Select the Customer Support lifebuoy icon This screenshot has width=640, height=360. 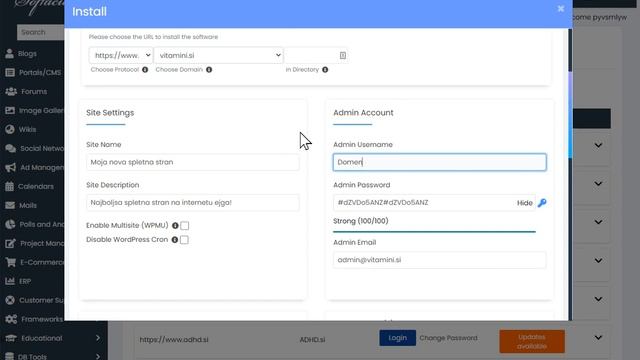pyautogui.click(x=10, y=300)
